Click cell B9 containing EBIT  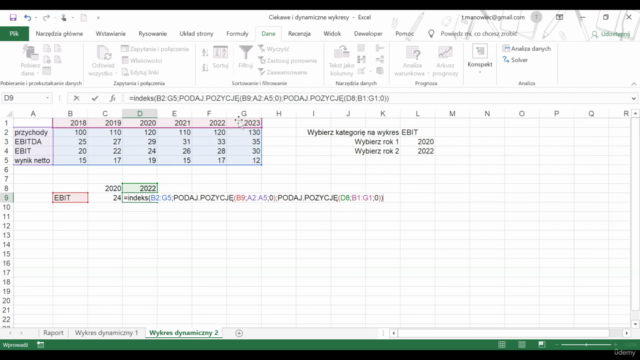coord(70,198)
